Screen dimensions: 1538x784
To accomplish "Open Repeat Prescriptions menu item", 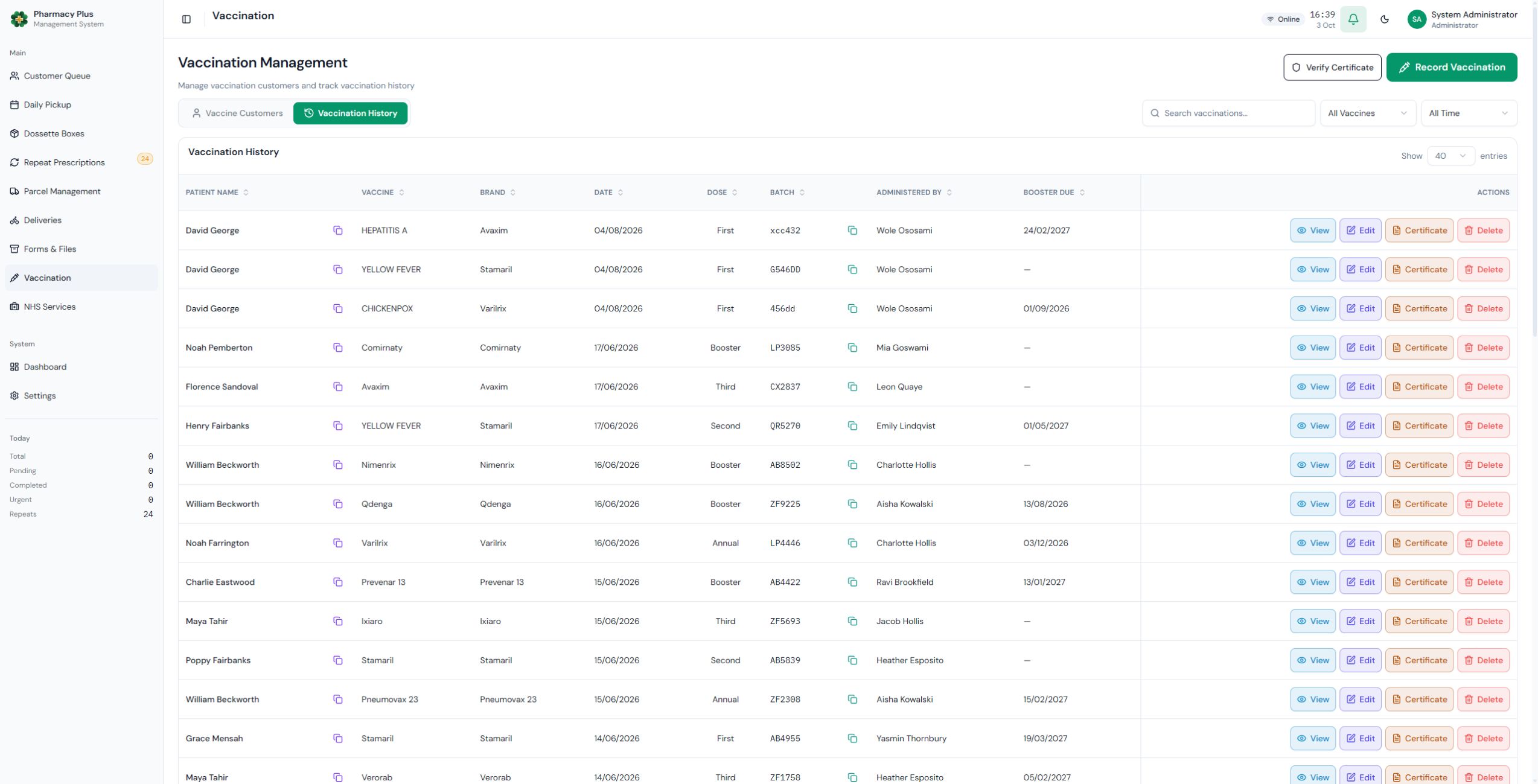I will click(81, 163).
